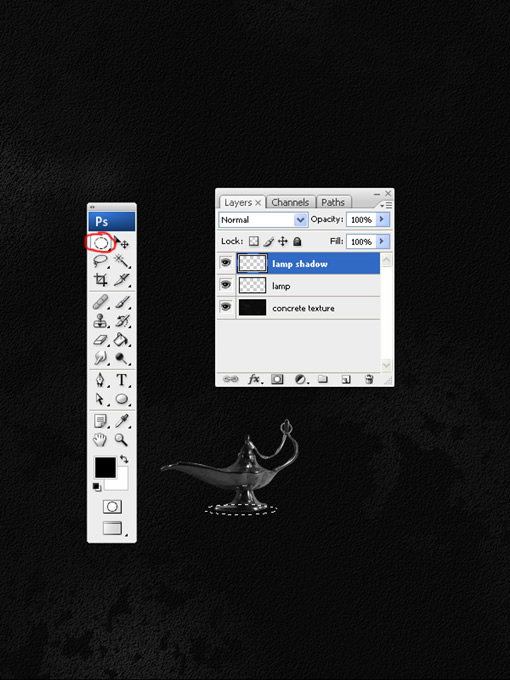Open the Layers panel options menu
This screenshot has width=510, height=680.
click(386, 205)
